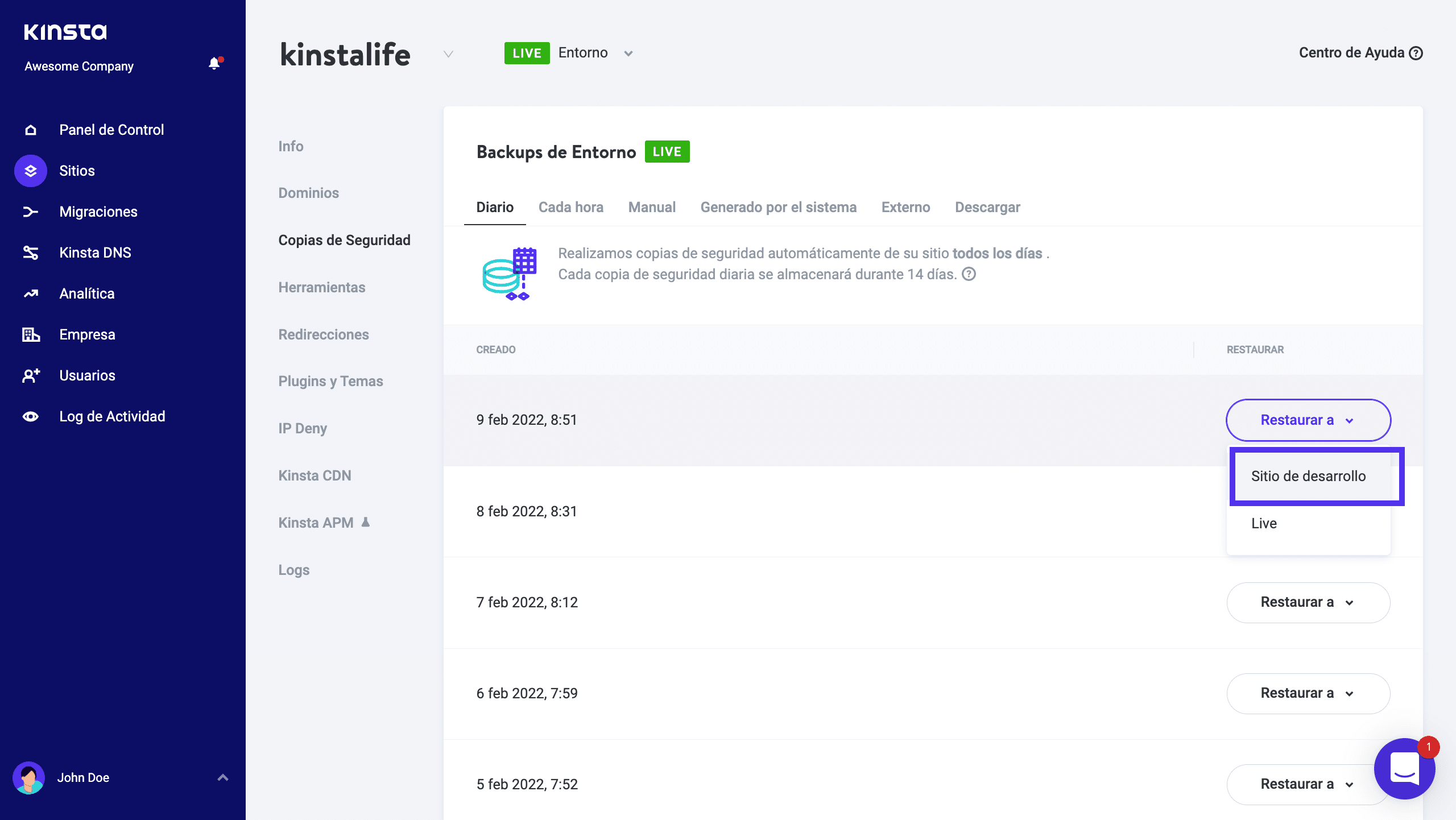Open Copias de Seguridad section
This screenshot has height=820, width=1456.
coord(344,240)
